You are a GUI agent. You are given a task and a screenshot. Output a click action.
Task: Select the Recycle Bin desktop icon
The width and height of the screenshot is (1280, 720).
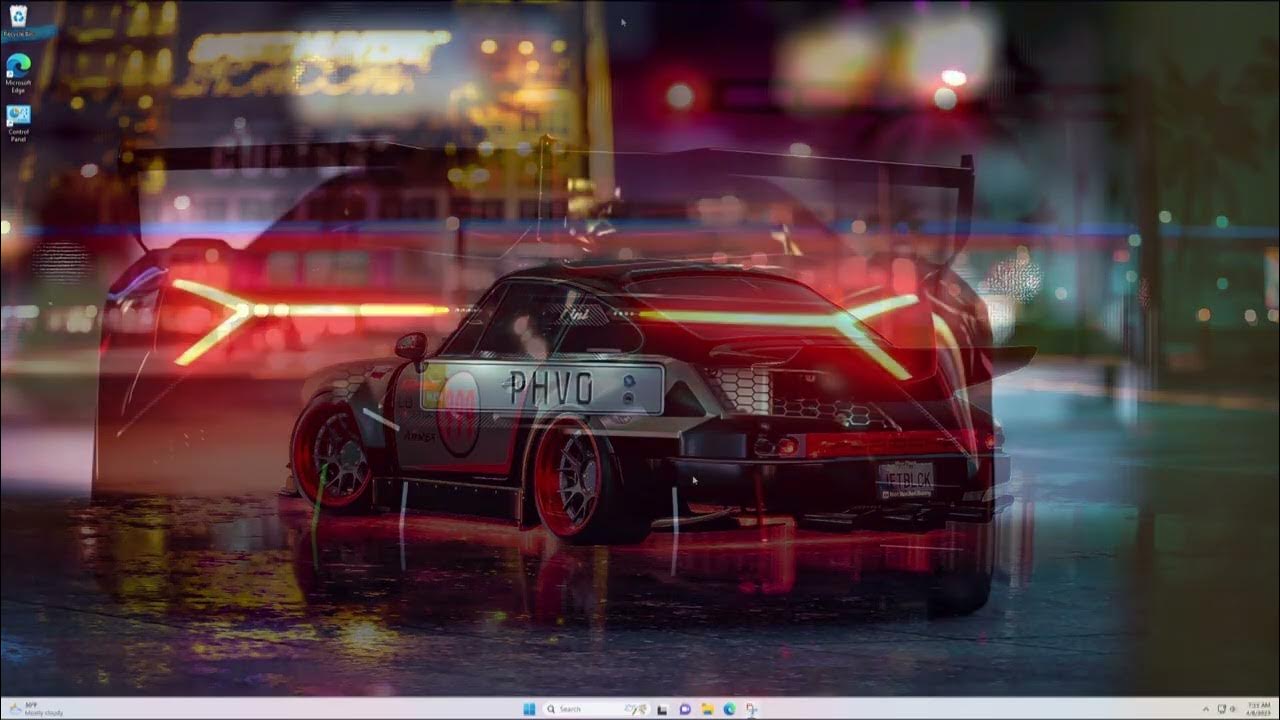18,21
